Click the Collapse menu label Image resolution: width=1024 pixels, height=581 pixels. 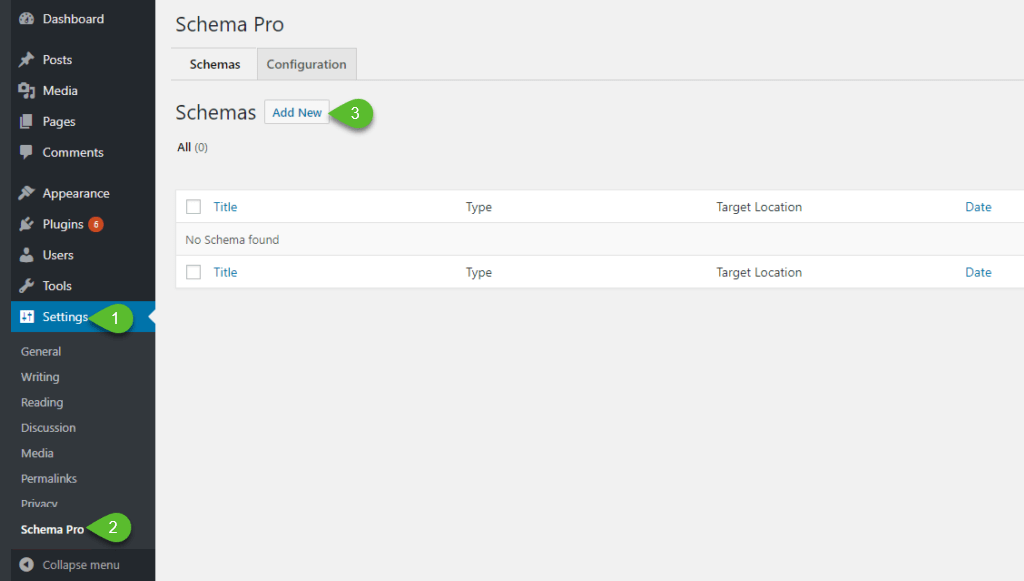81,565
